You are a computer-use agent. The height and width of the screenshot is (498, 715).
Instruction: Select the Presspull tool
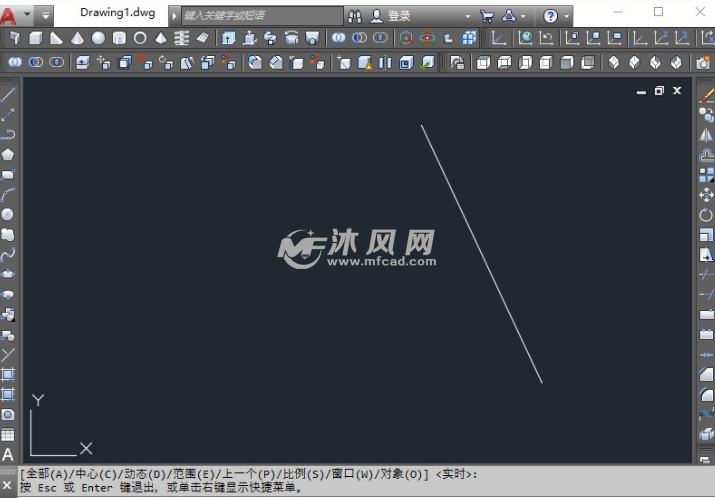pyautogui.click(x=249, y=38)
